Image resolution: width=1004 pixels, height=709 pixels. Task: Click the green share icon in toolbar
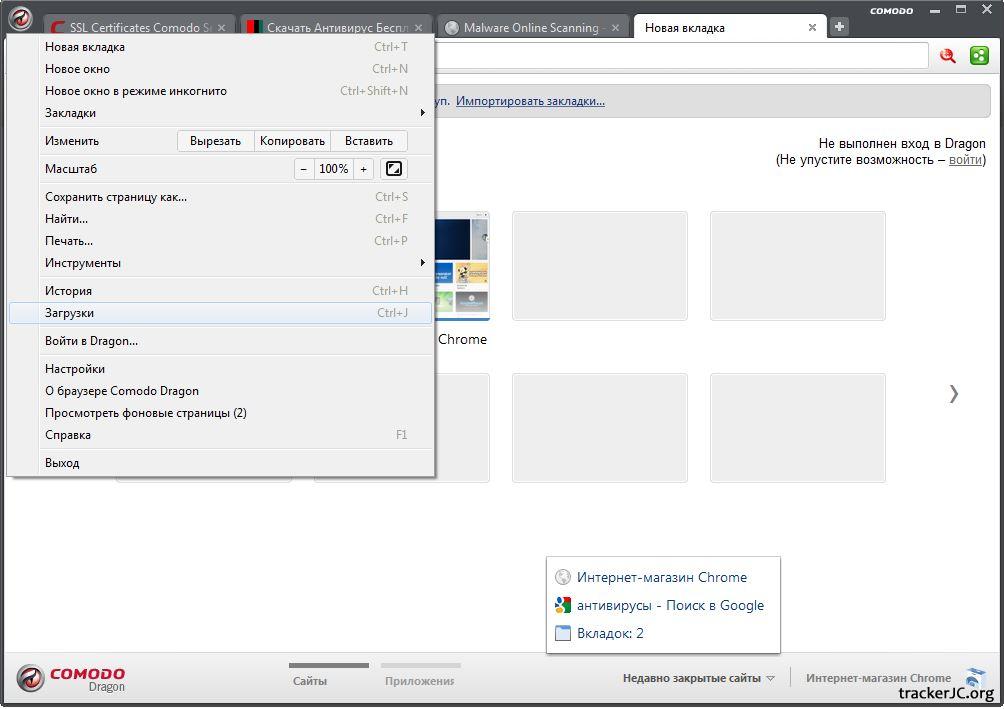979,56
